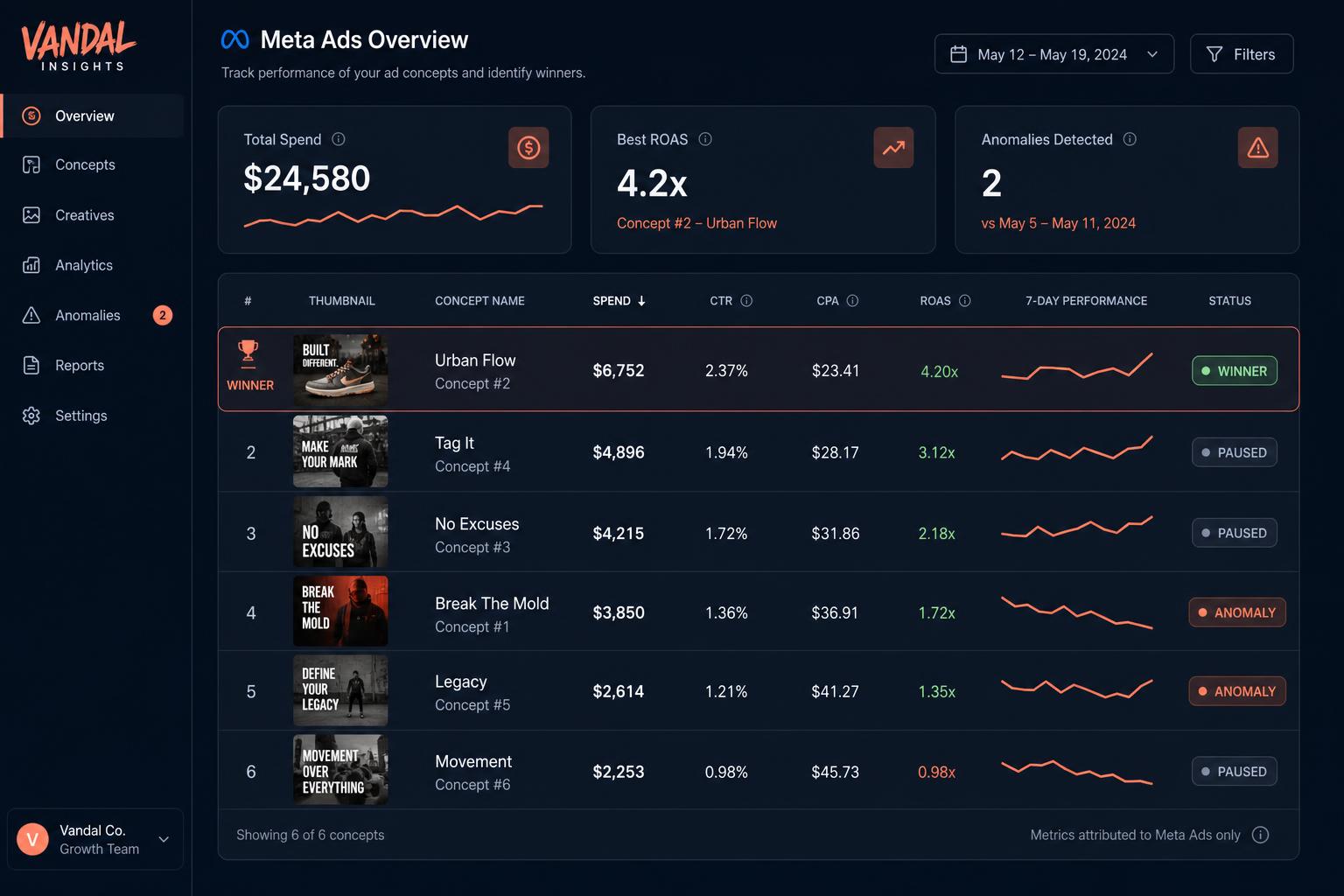This screenshot has width=1344, height=896.
Task: Click the 7-DAY PERFORMANCE column header
Action: click(x=1086, y=301)
